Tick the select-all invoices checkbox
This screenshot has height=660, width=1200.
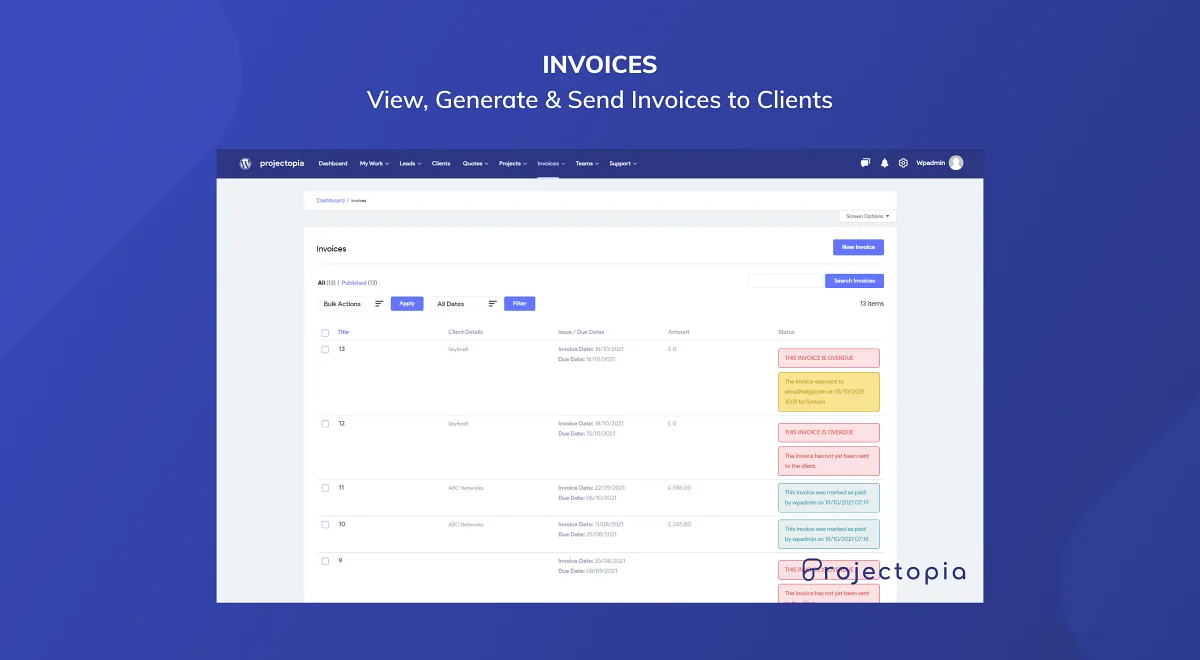point(325,332)
